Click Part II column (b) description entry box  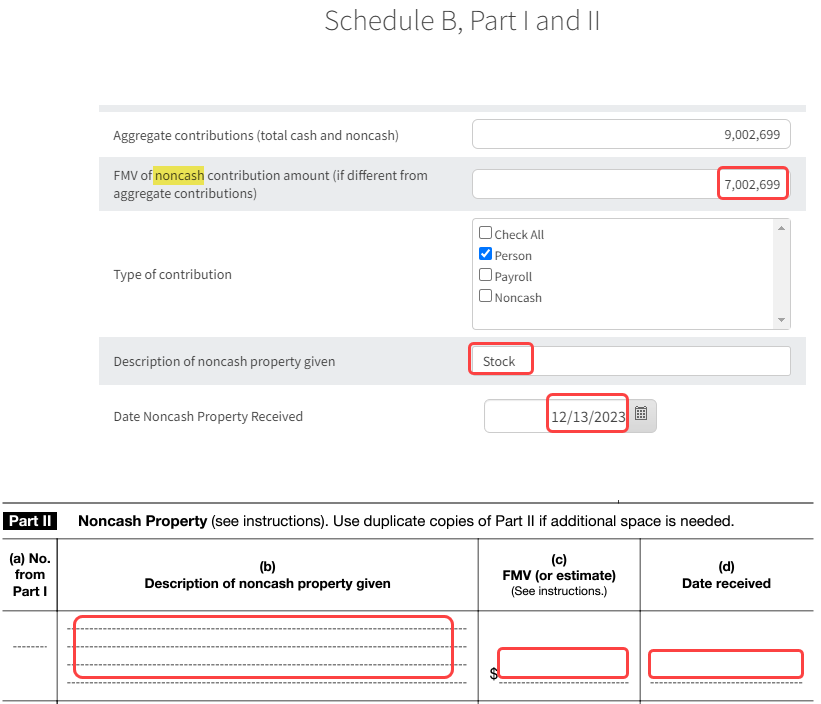[x=264, y=647]
